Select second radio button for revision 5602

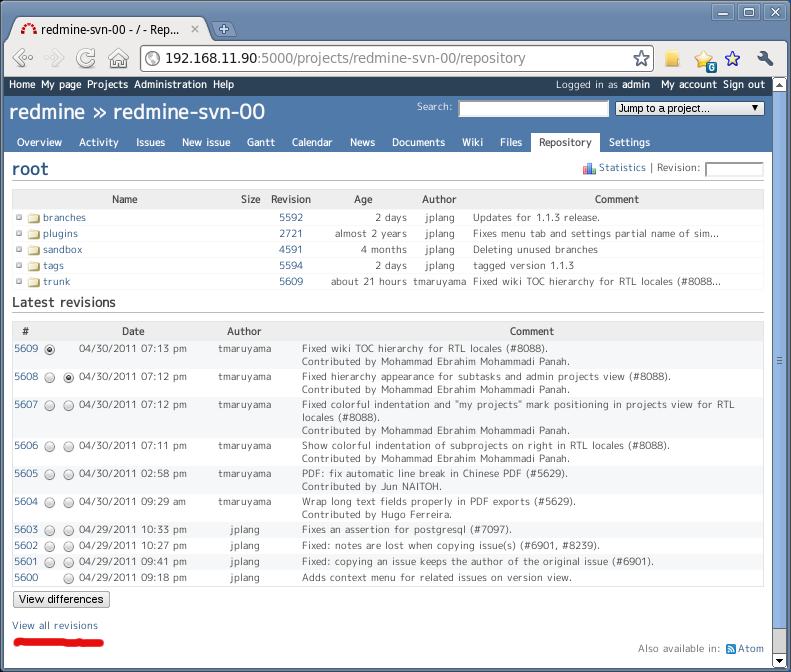click(x=69, y=546)
